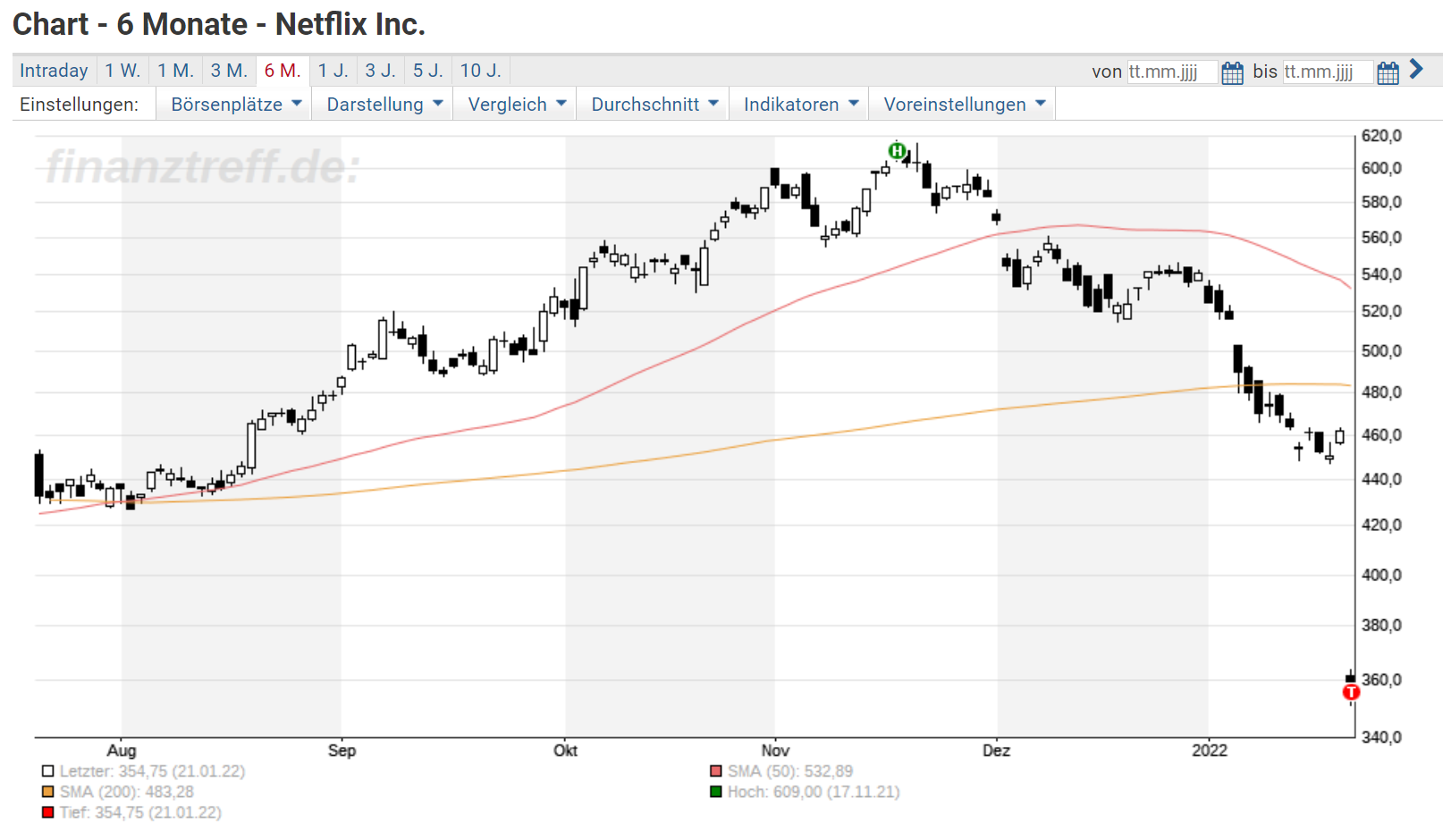Click the white Letzter legend swatch

[47, 771]
